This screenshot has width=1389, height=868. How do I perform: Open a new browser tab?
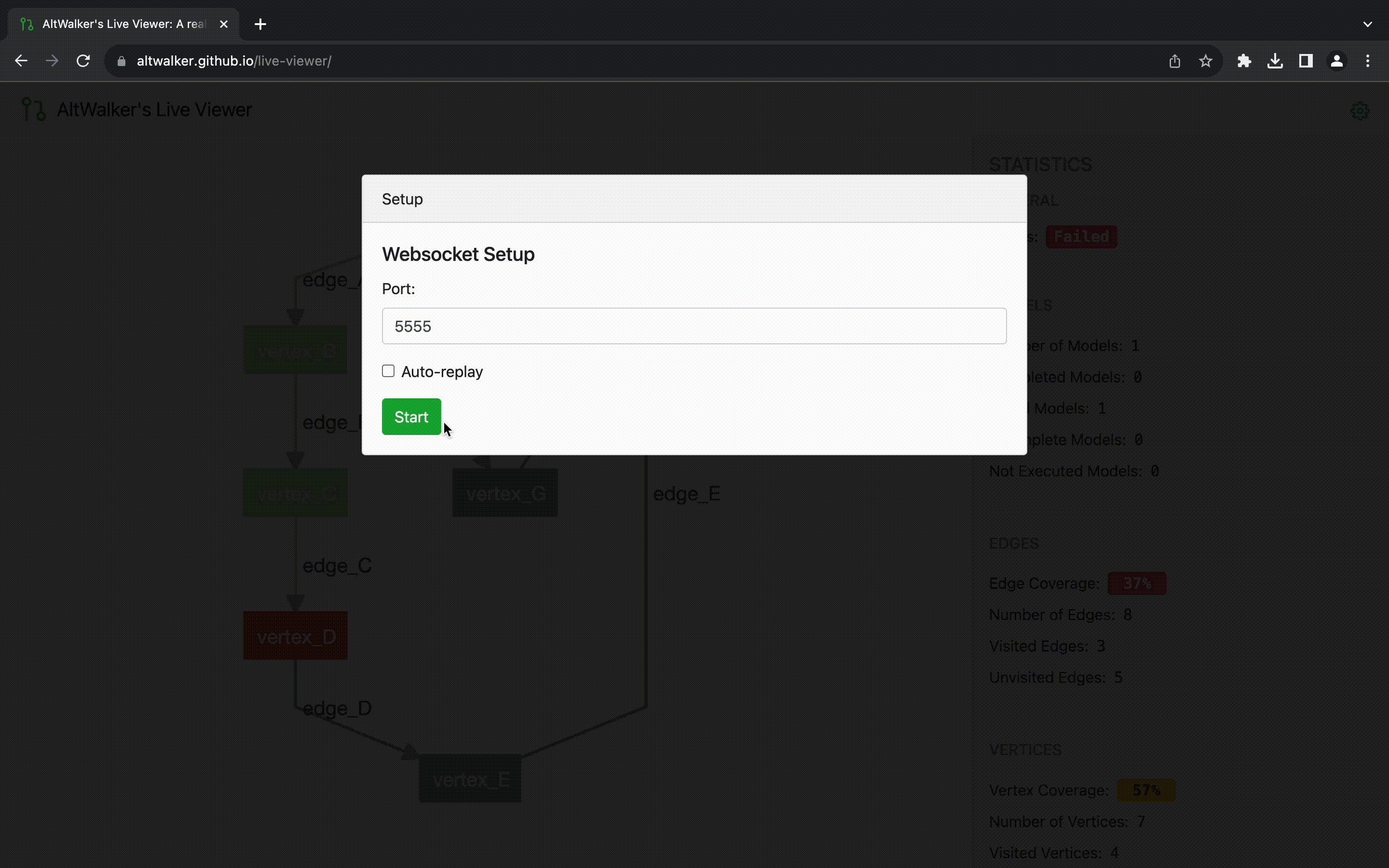tap(260, 24)
